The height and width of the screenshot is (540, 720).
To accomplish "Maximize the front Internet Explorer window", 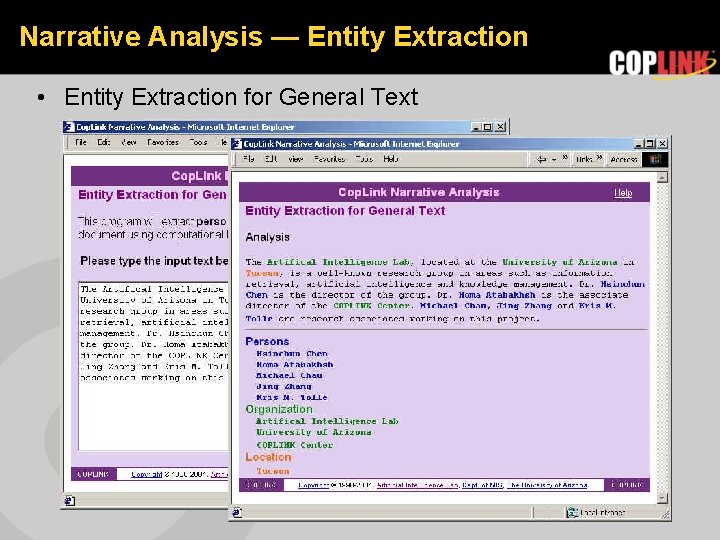I will [x=650, y=144].
